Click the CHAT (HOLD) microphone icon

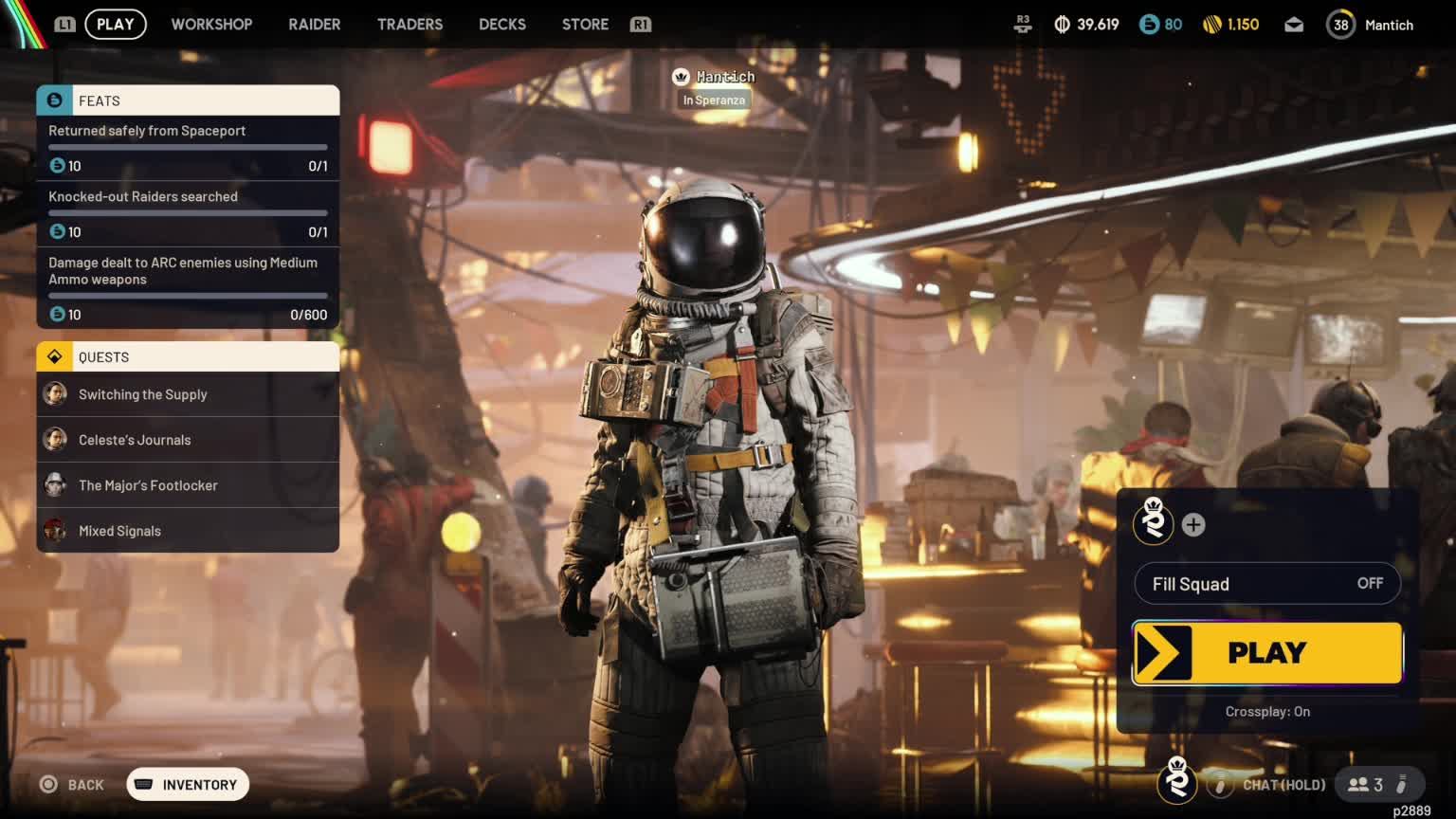pyautogui.click(x=1222, y=785)
